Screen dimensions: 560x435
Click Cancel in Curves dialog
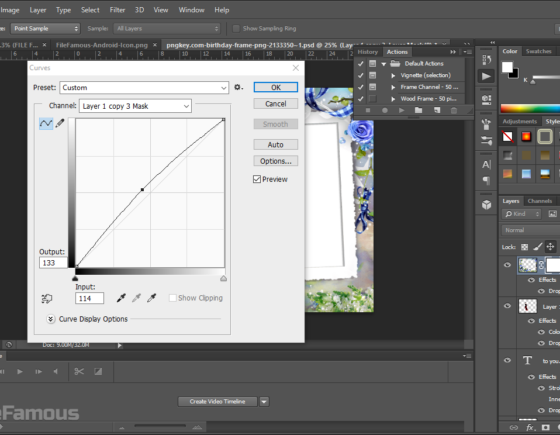coord(276,104)
